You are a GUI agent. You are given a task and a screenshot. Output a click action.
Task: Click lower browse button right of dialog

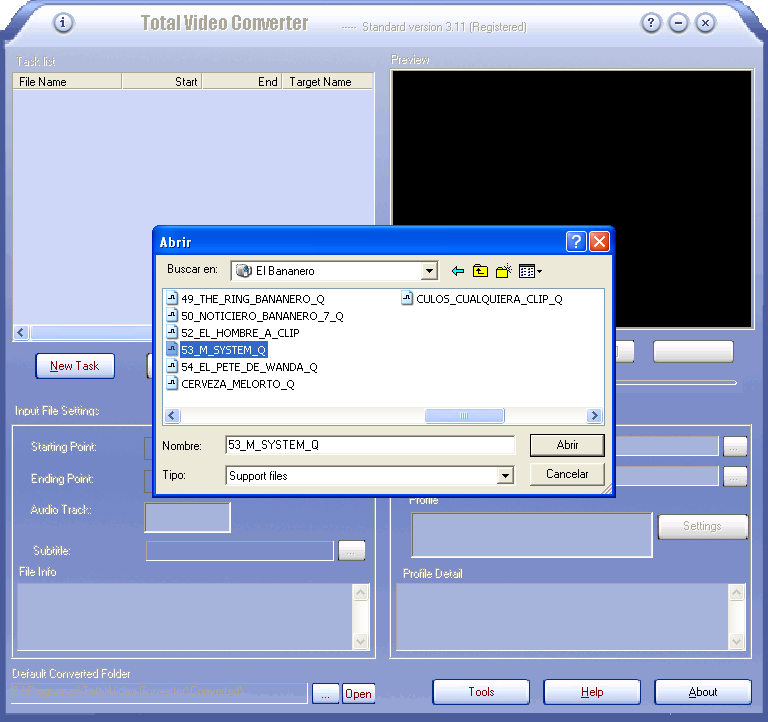(x=735, y=476)
